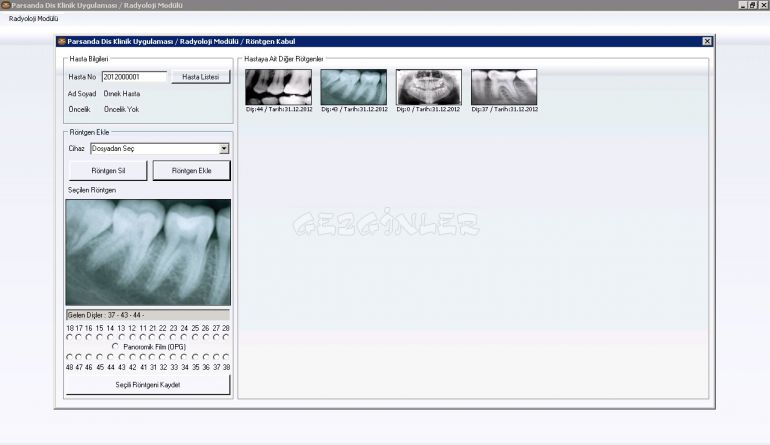The width and height of the screenshot is (770, 445).
Task: Select tooth 27 radio button
Action: click(x=216, y=337)
